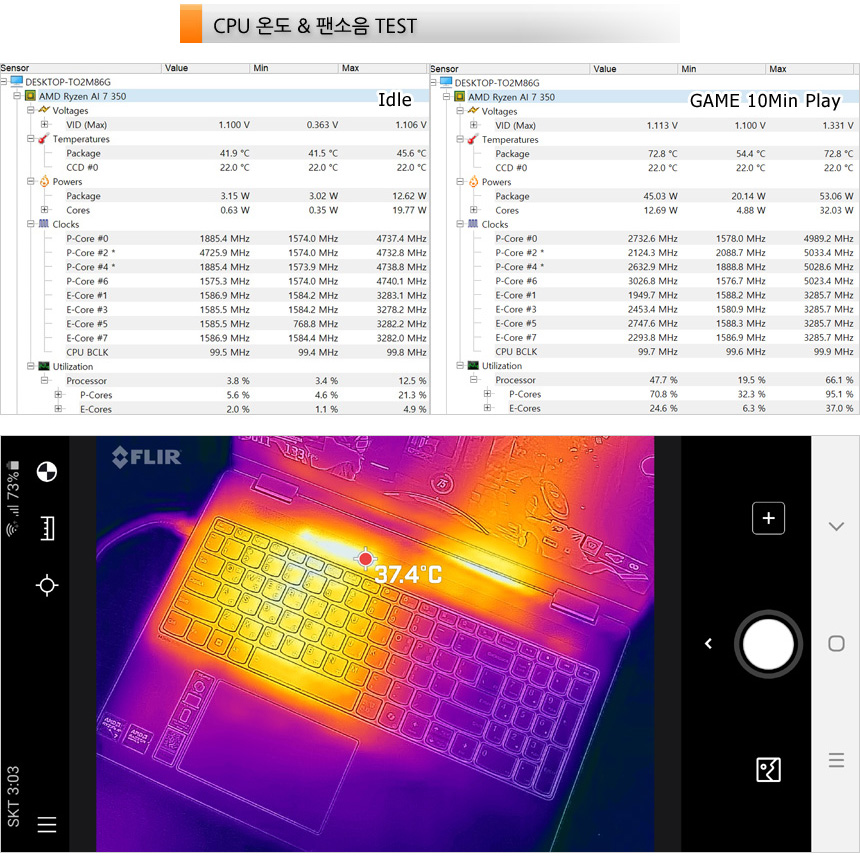This screenshot has width=860, height=856.
Task: Tap the plus add button
Action: click(x=768, y=518)
